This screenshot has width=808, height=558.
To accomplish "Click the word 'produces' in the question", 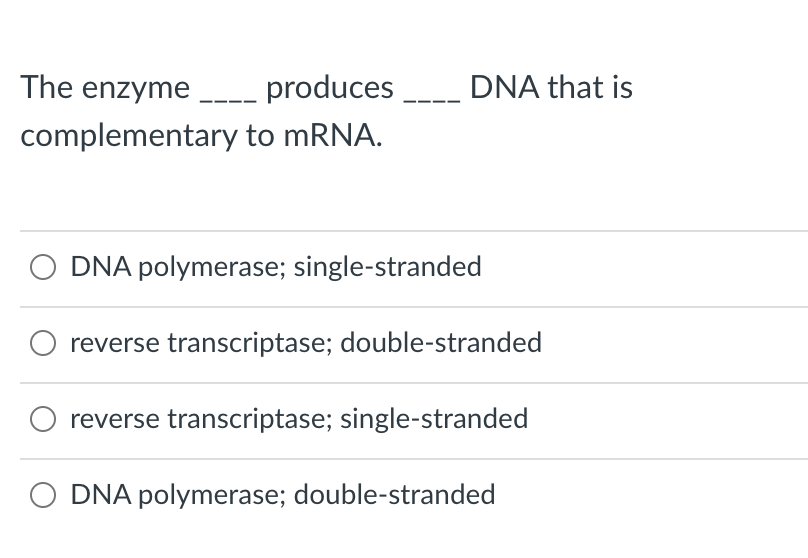I will click(330, 88).
